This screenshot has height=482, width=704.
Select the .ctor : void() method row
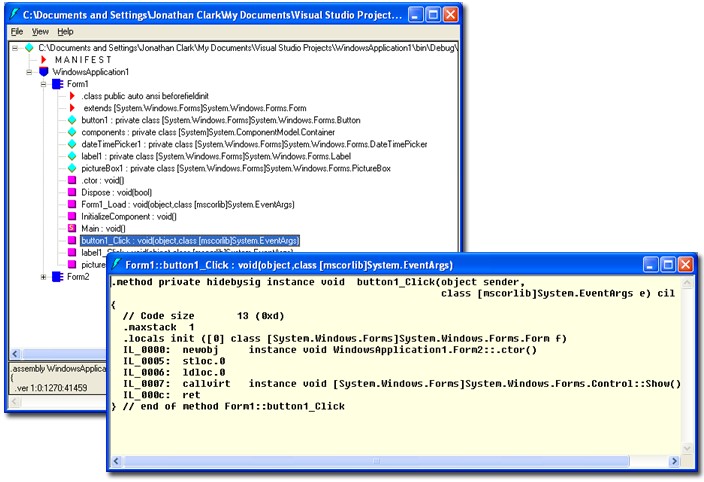tap(103, 180)
